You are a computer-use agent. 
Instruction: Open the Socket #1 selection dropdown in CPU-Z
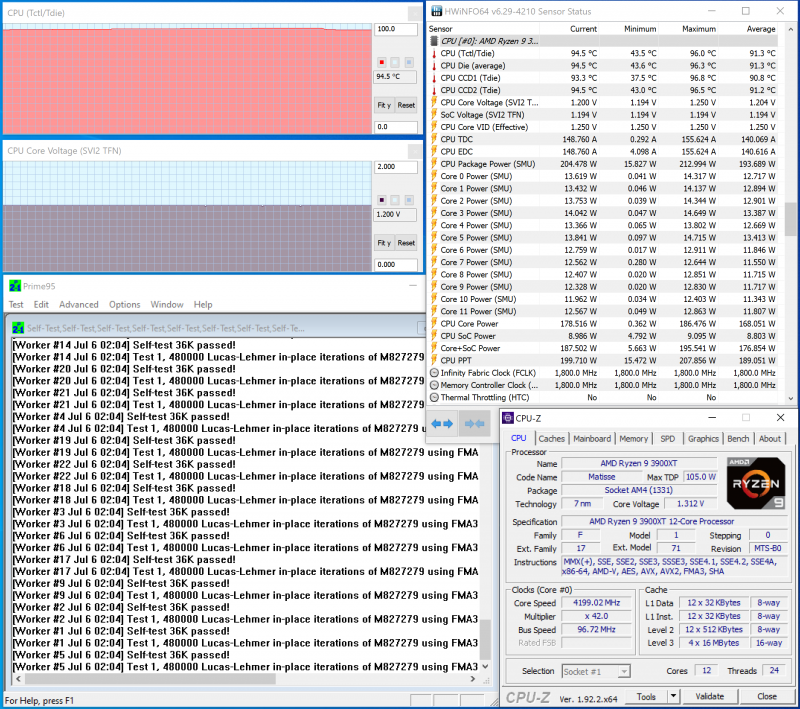pyautogui.click(x=596, y=671)
